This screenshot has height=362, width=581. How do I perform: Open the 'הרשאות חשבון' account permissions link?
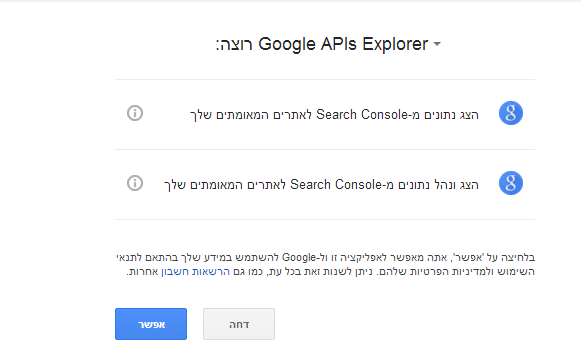(x=195, y=272)
